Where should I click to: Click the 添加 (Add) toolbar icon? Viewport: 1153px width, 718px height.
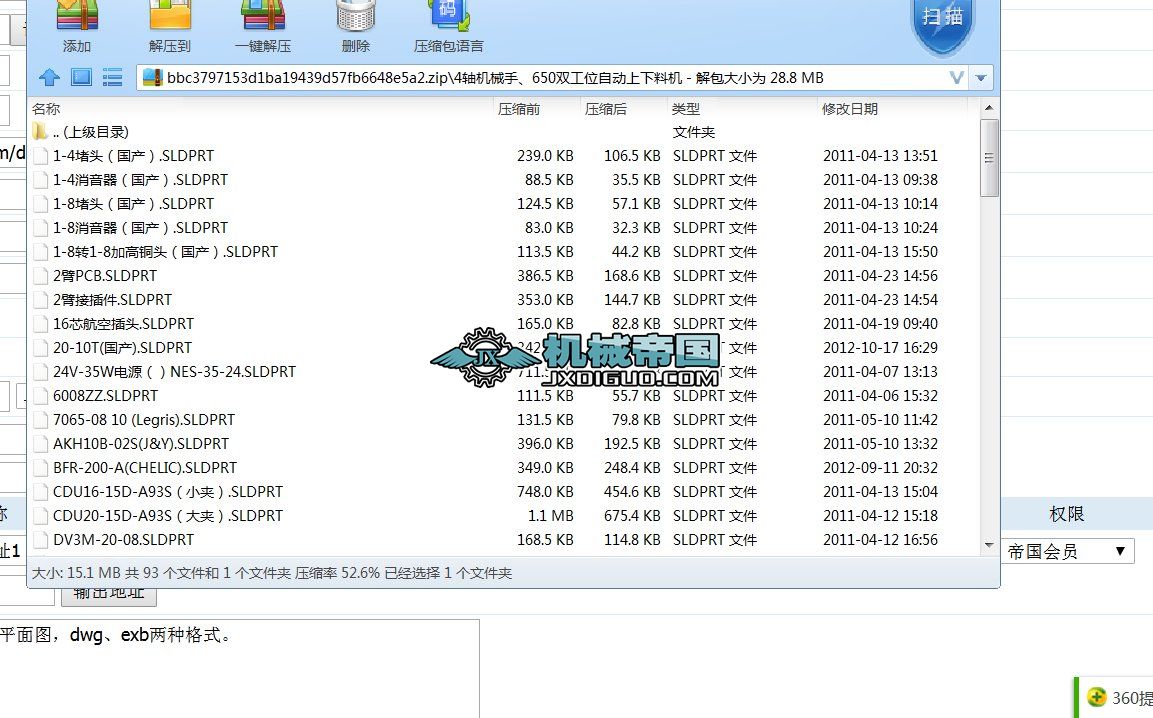pos(76,16)
